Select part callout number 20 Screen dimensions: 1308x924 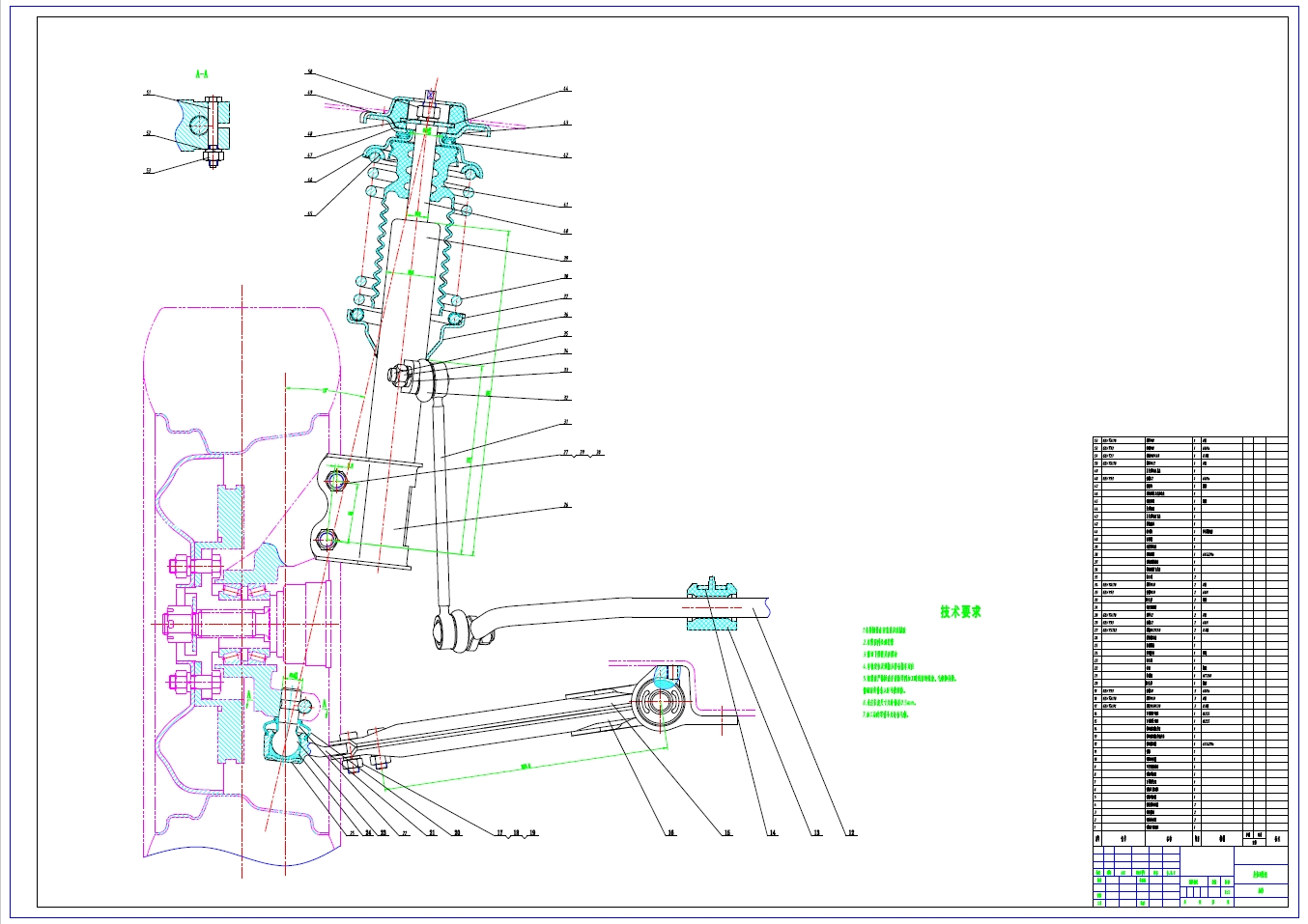coord(457,832)
